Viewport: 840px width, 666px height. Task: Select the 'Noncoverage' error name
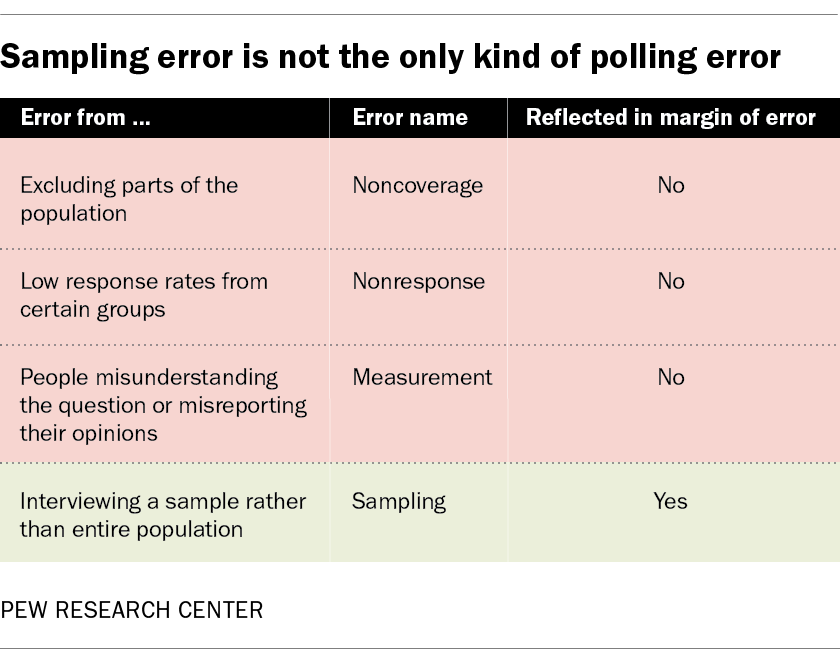(417, 185)
